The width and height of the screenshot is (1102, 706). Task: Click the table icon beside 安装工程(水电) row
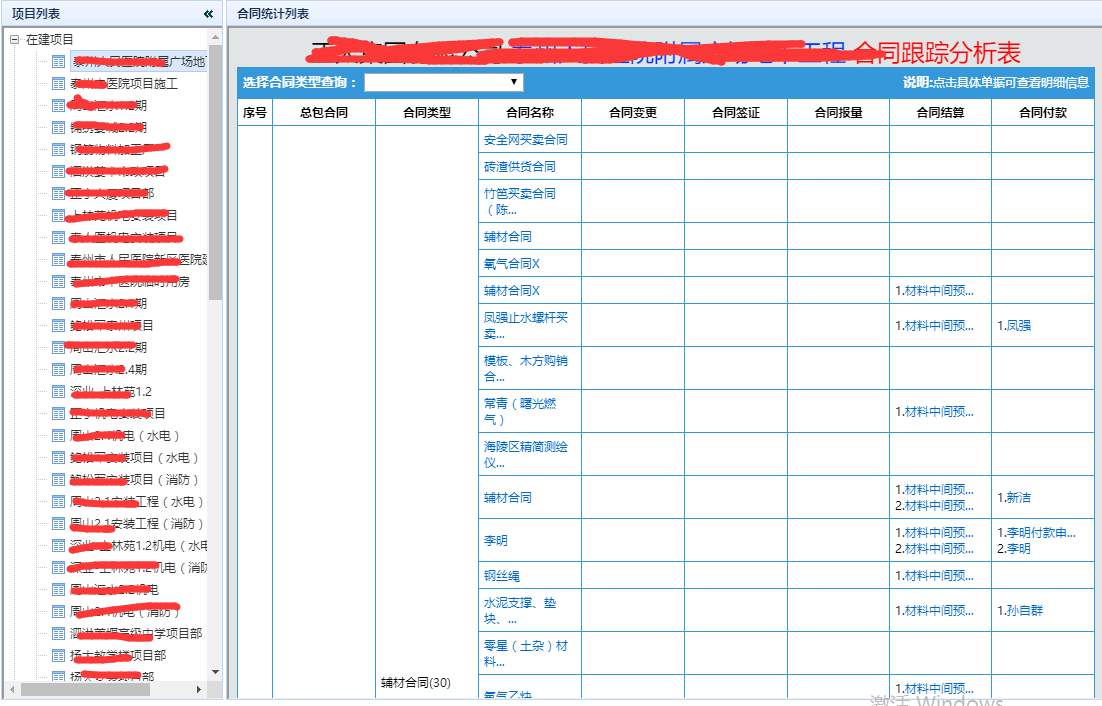[x=58, y=502]
